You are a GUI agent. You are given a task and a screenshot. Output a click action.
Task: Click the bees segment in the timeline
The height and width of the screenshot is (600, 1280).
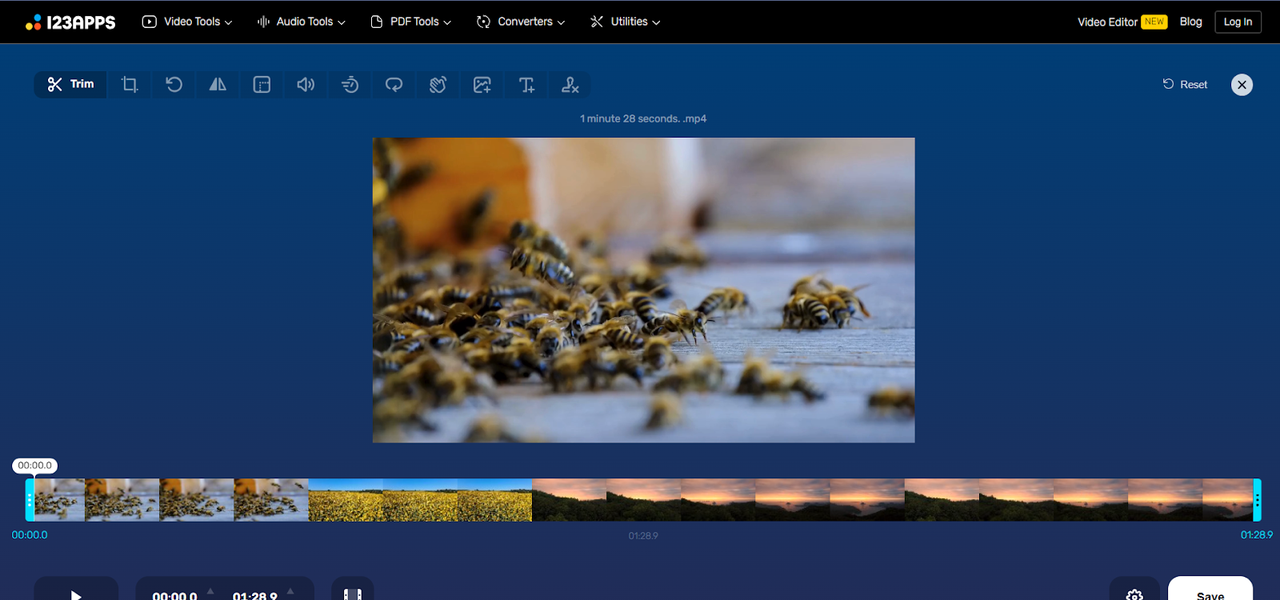point(172,499)
